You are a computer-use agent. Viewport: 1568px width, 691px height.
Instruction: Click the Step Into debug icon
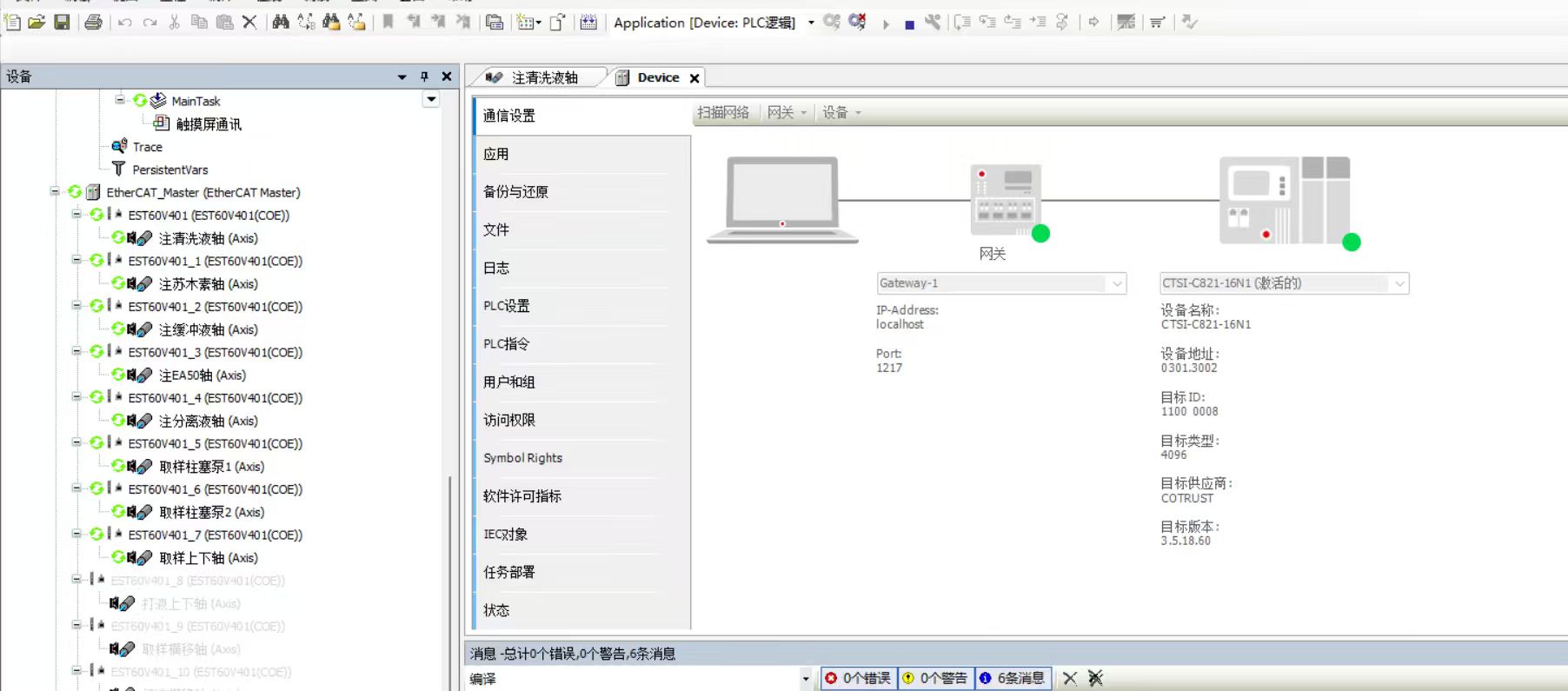(x=987, y=22)
